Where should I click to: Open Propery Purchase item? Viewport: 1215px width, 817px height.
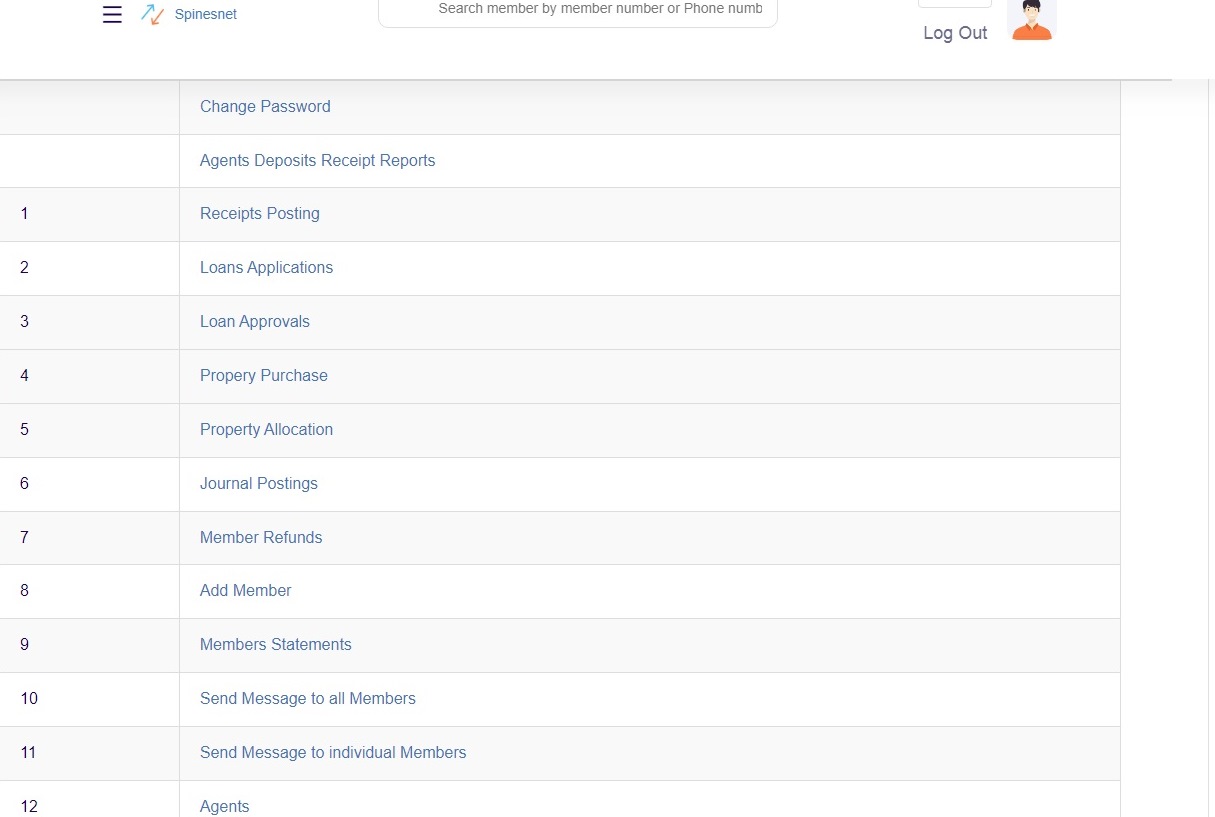pyautogui.click(x=264, y=376)
